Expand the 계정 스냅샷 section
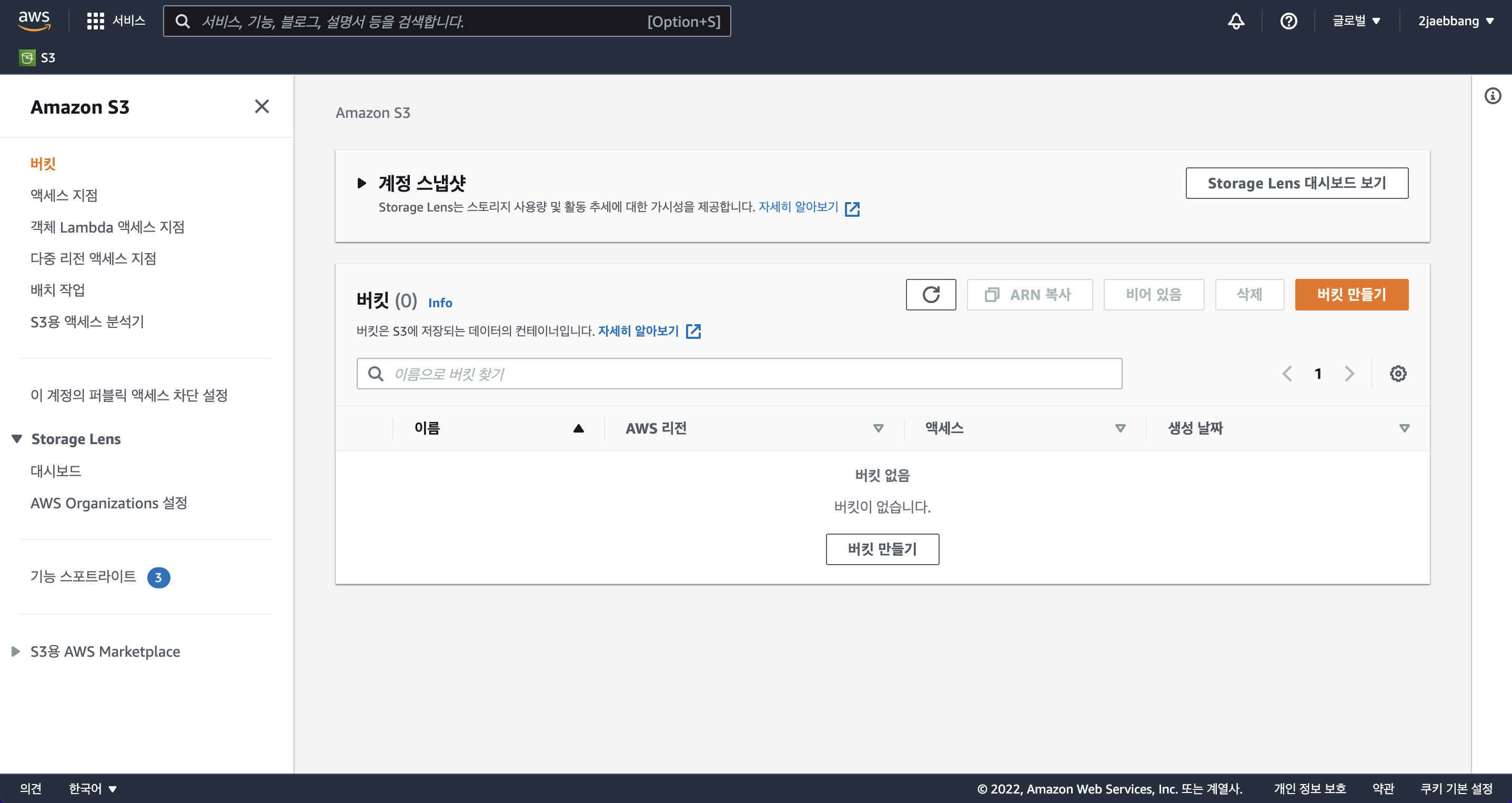Screen dimensions: 1512x803 point(362,183)
